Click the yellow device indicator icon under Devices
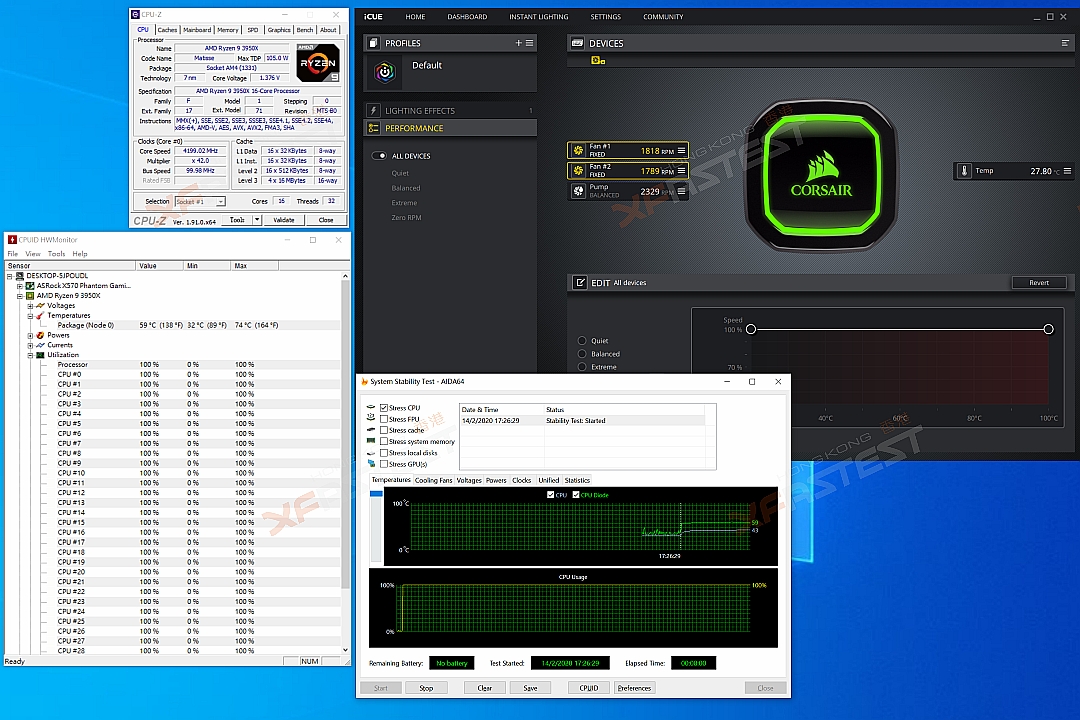The image size is (1080, 720). click(x=598, y=61)
